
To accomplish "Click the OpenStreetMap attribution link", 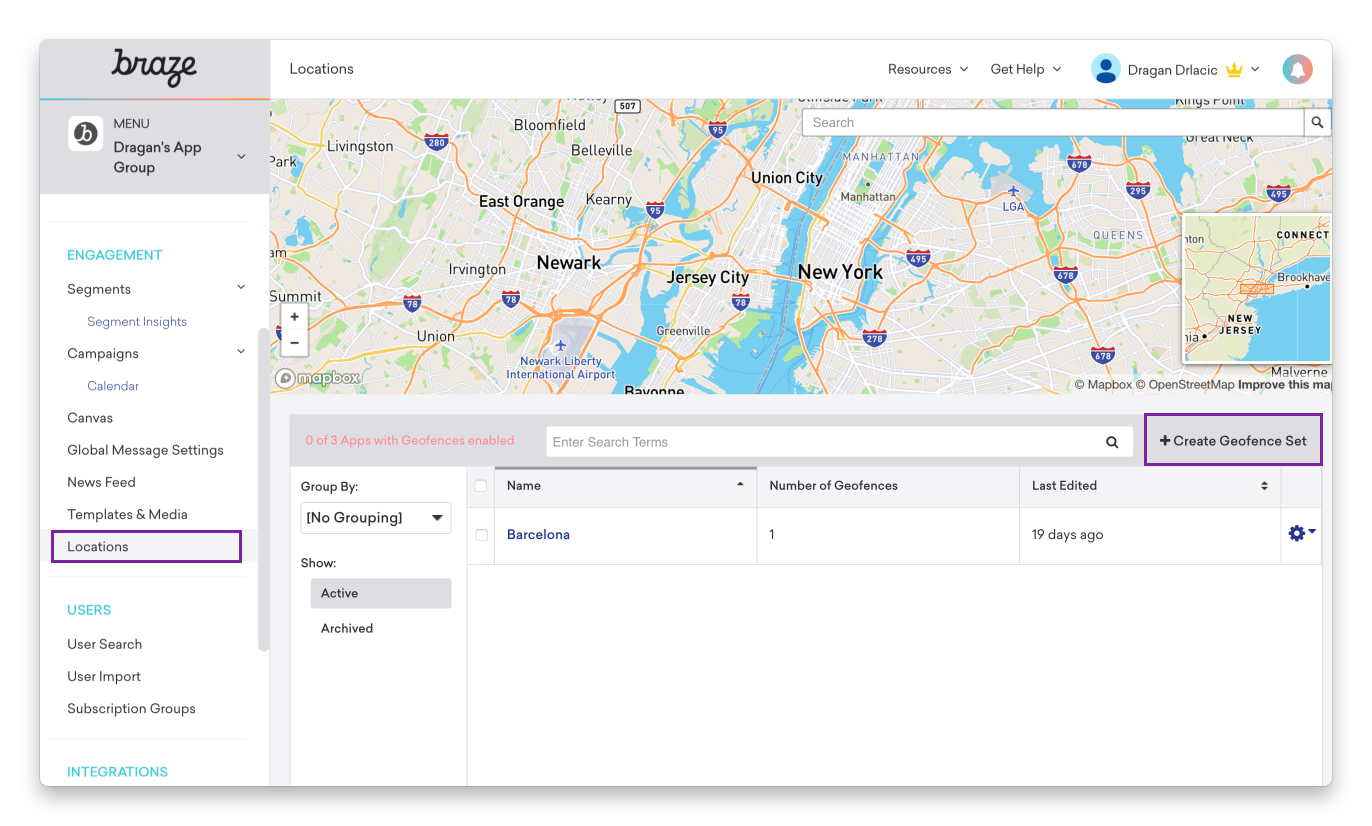I will click(x=1185, y=385).
